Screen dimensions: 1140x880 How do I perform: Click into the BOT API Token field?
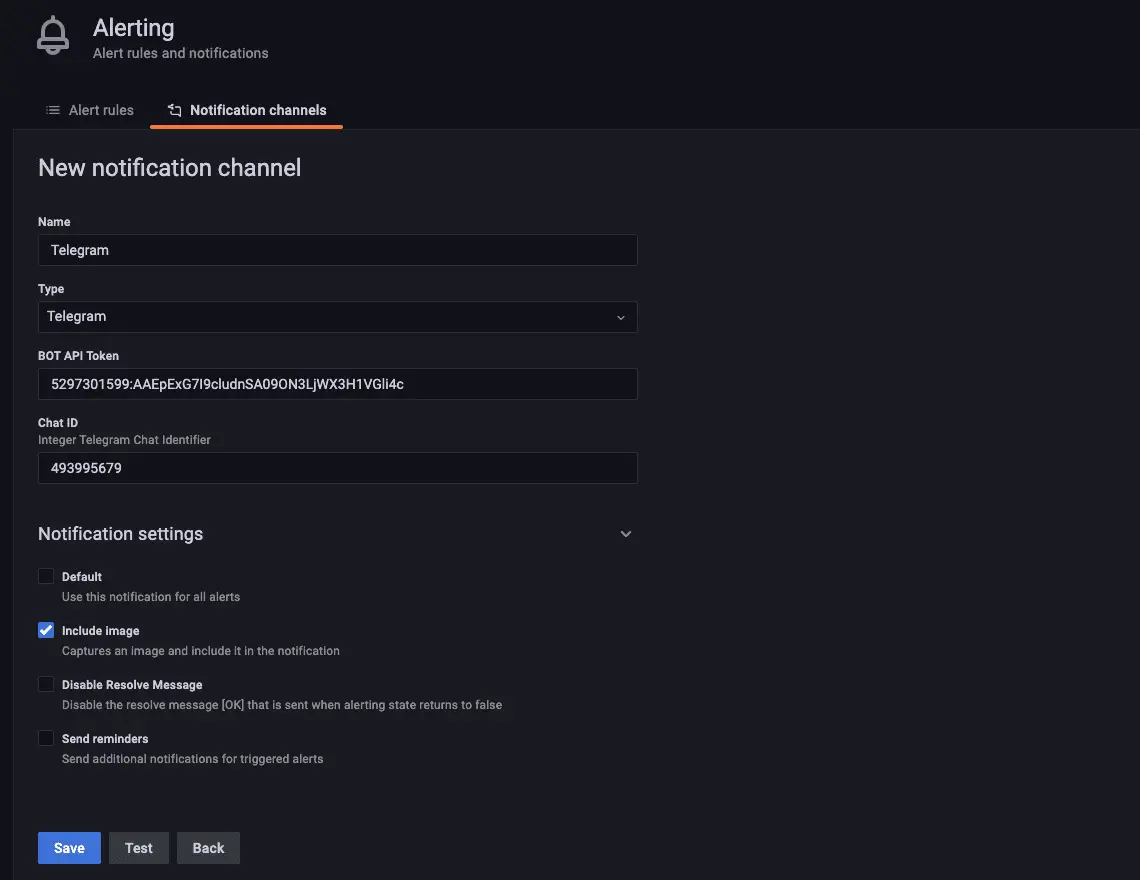(337, 384)
